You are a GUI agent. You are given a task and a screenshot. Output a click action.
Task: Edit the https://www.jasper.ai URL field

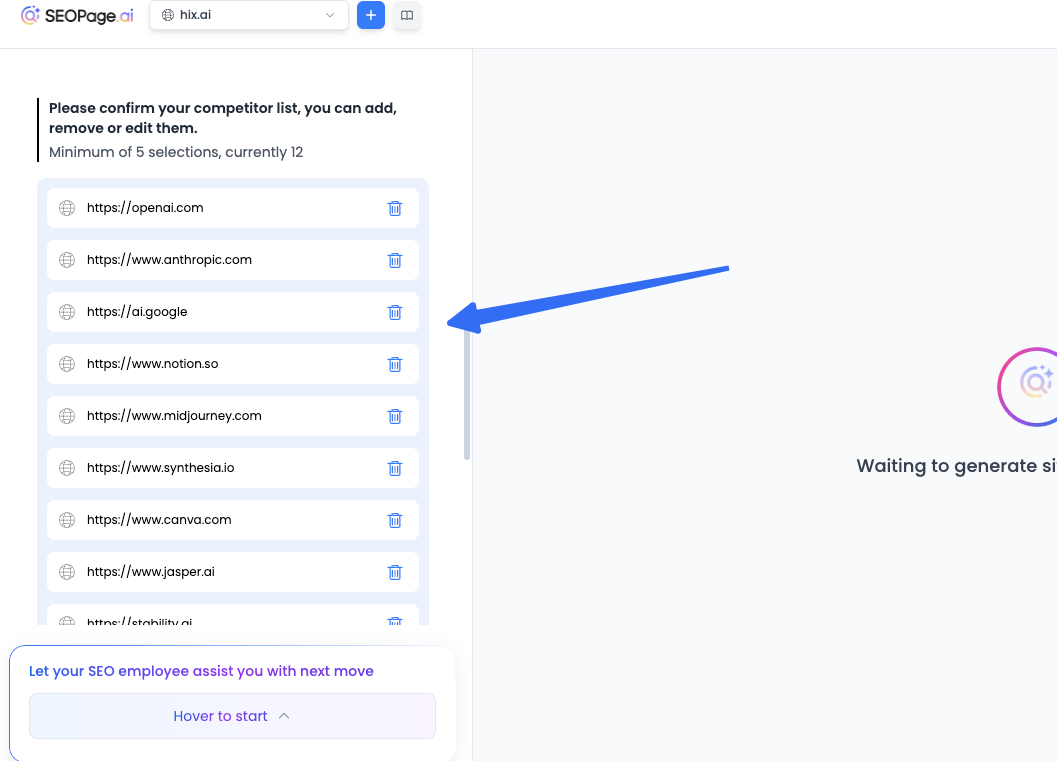pos(151,572)
